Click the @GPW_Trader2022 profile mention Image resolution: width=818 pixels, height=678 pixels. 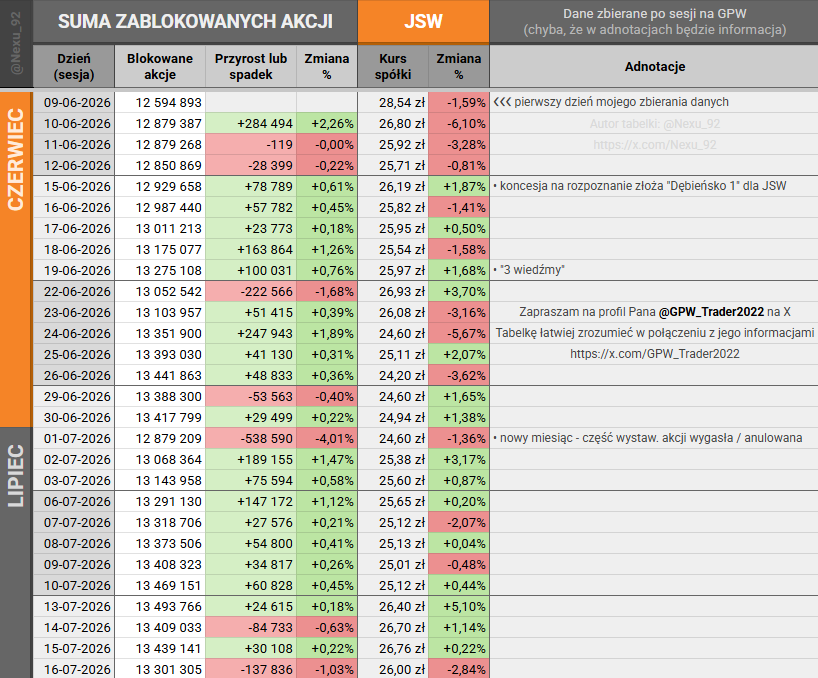[711, 312]
